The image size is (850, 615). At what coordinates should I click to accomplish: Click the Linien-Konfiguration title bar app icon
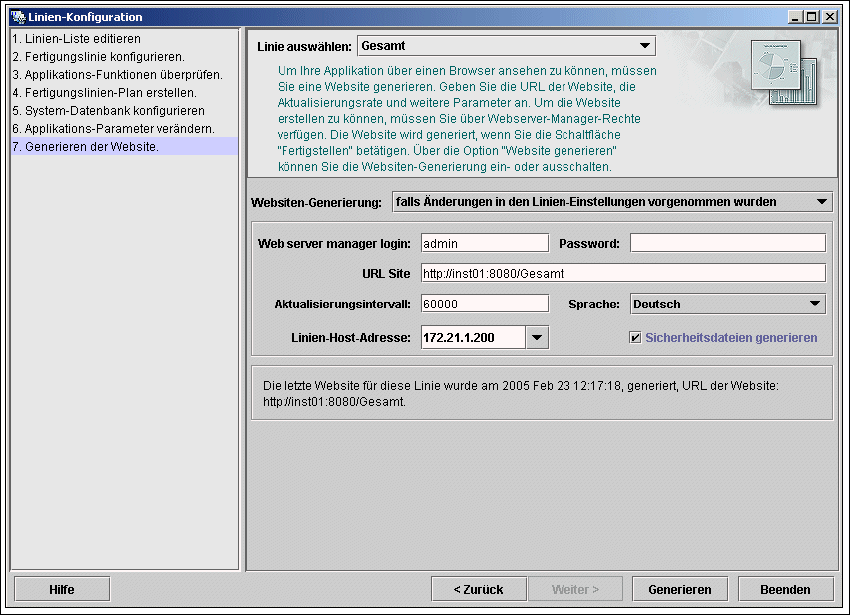click(x=18, y=17)
